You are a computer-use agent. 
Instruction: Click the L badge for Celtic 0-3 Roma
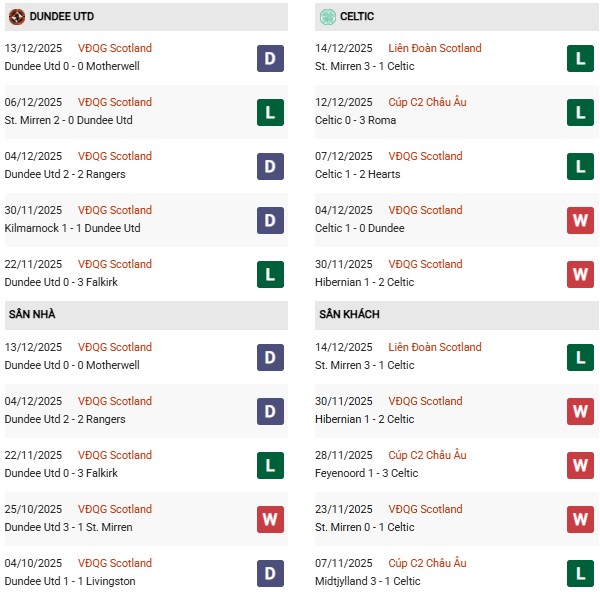pos(580,112)
